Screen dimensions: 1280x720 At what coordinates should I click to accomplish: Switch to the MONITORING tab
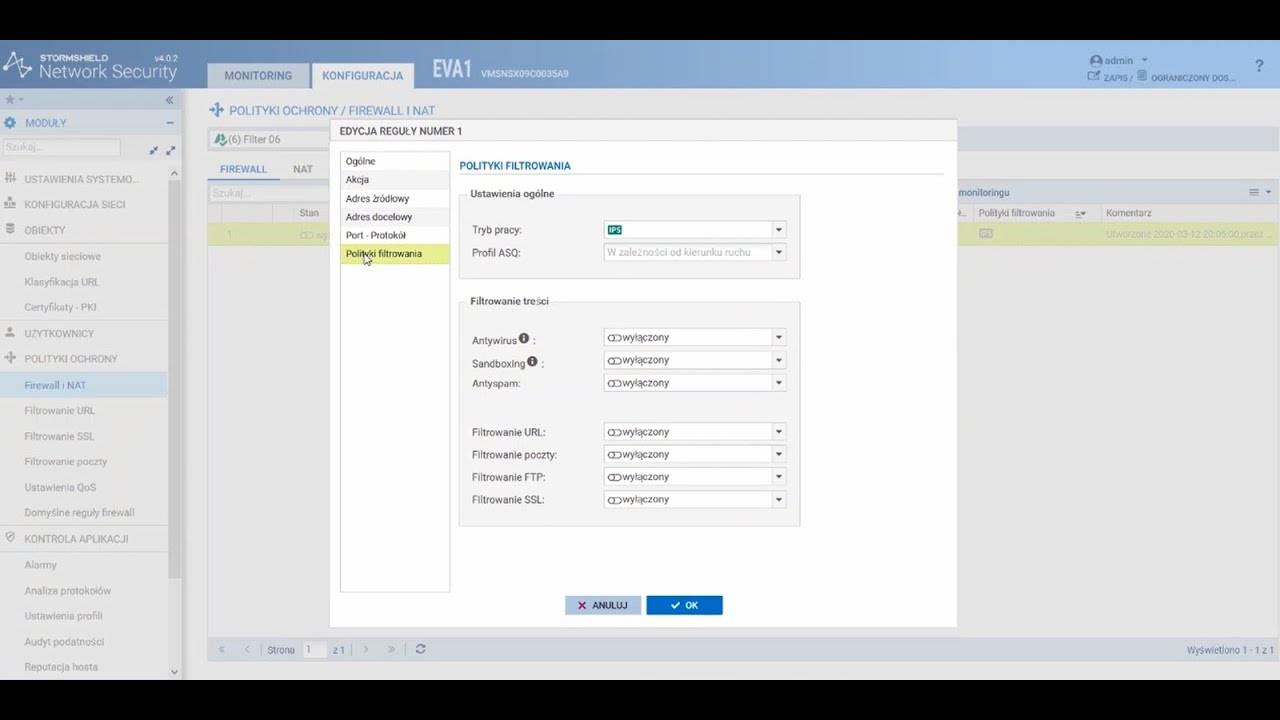258,75
